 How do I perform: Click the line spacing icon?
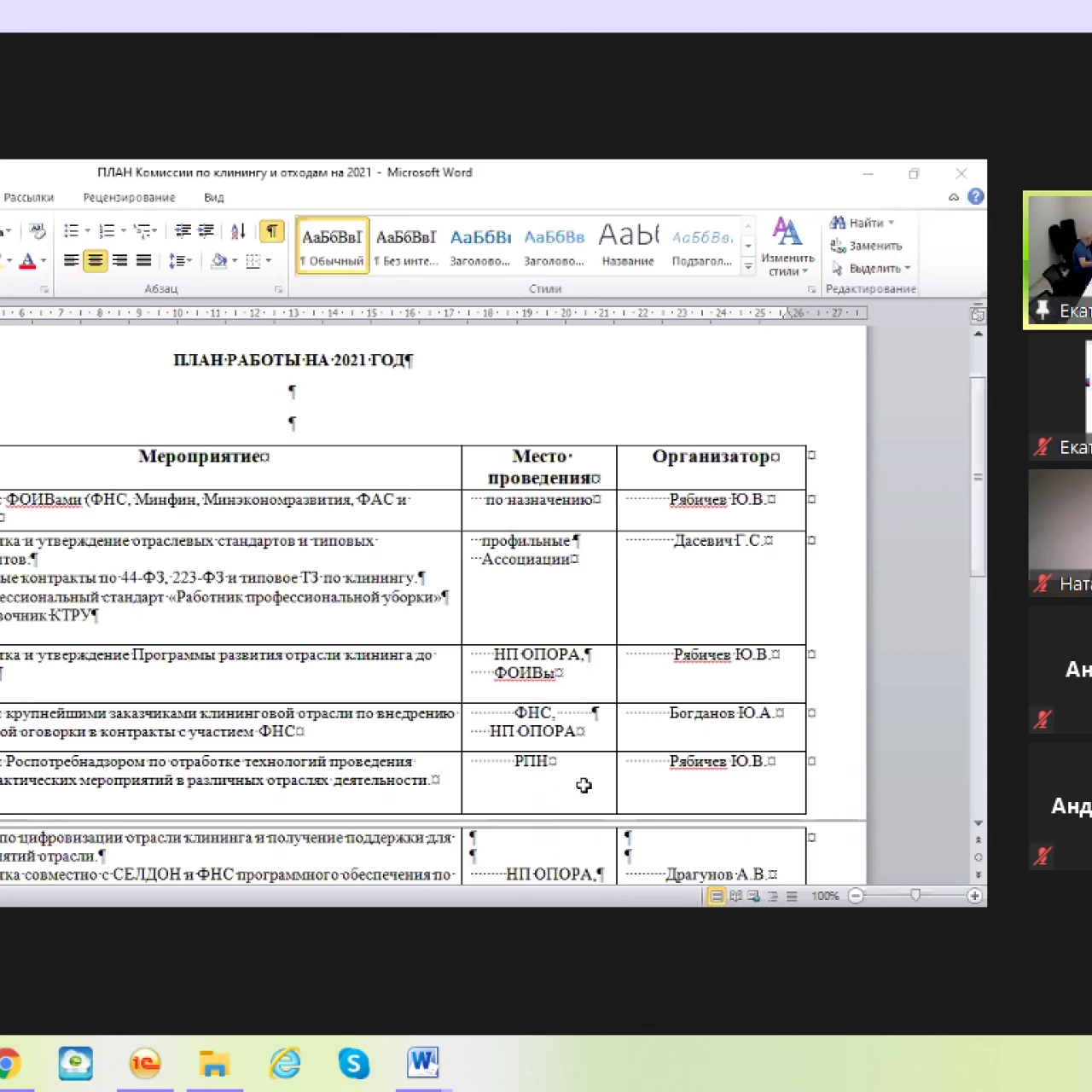pos(176,260)
